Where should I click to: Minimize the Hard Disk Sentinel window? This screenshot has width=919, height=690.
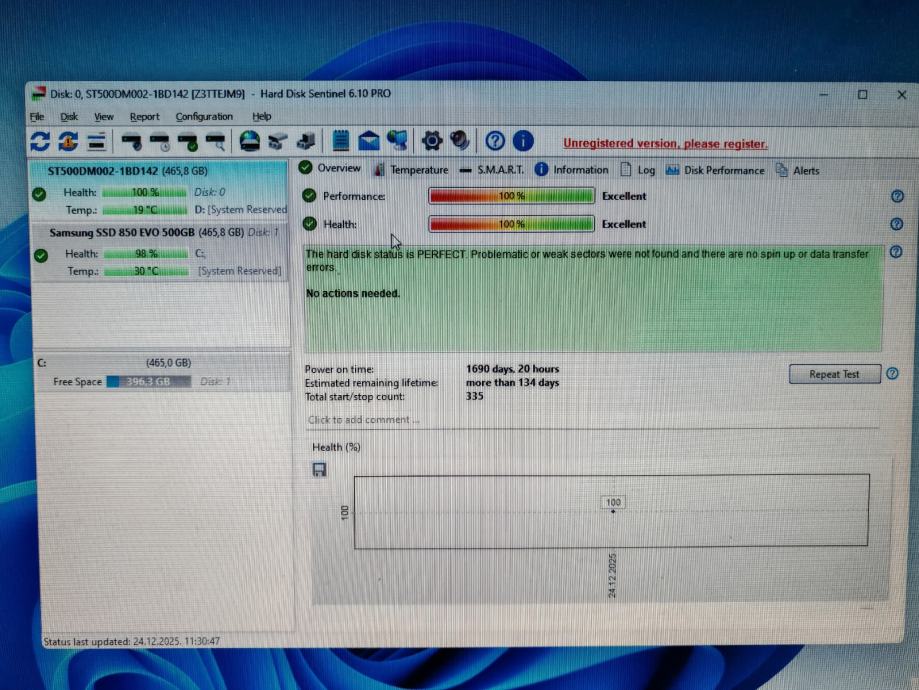[823, 94]
